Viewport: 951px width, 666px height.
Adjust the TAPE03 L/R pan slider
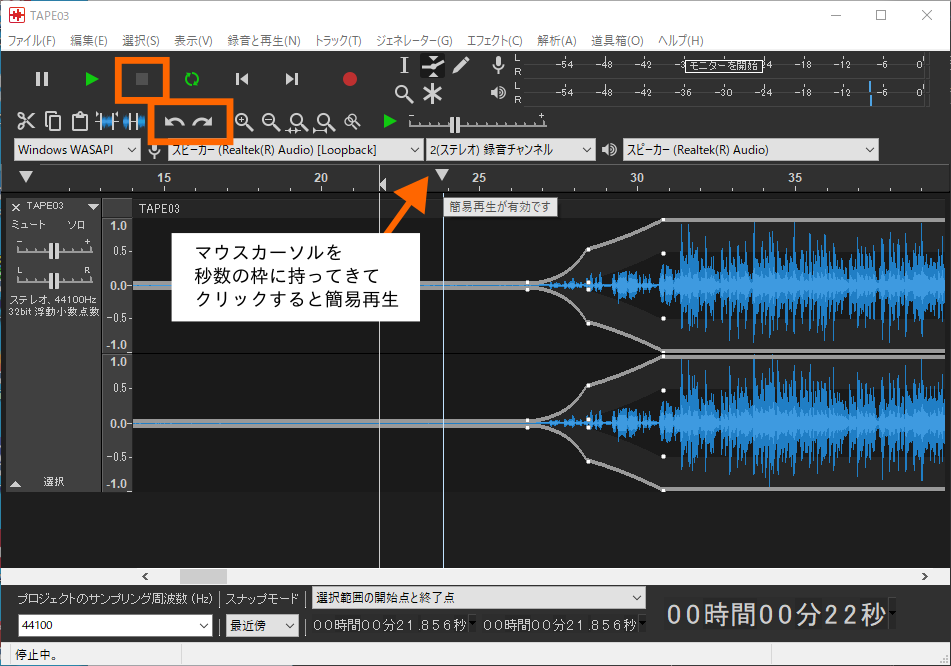(x=54, y=280)
